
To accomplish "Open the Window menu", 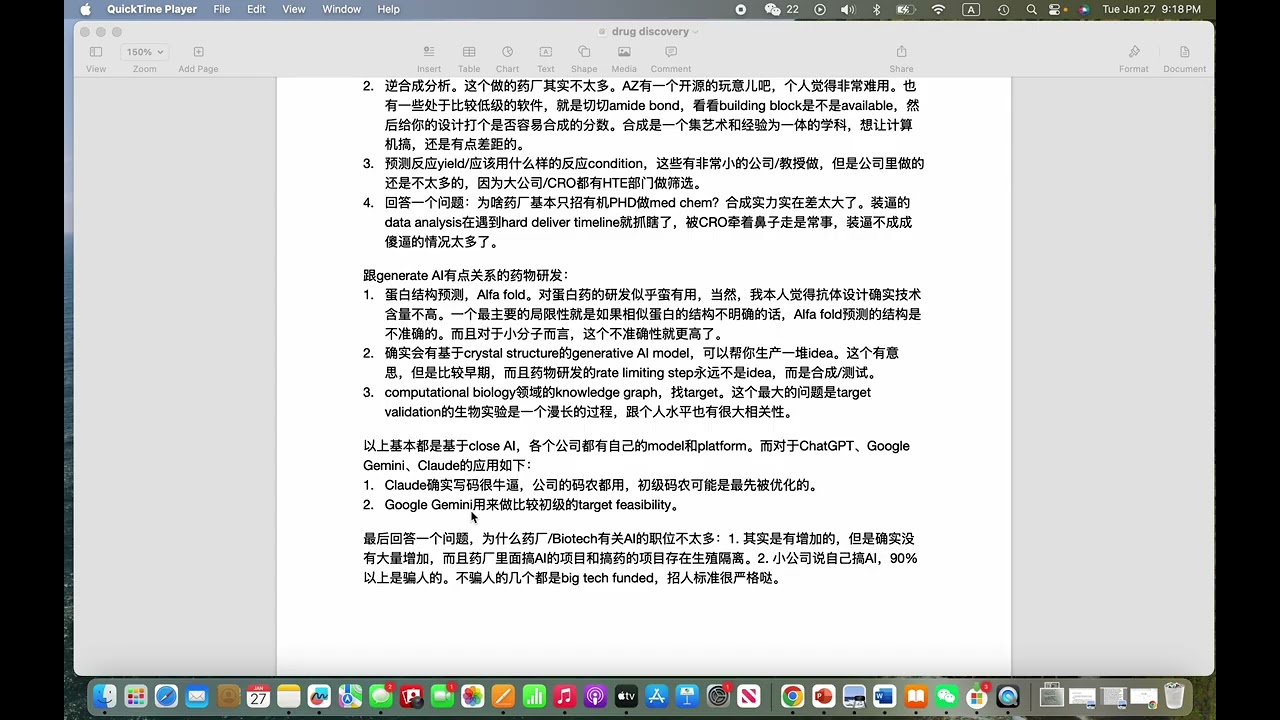I will (x=341, y=9).
